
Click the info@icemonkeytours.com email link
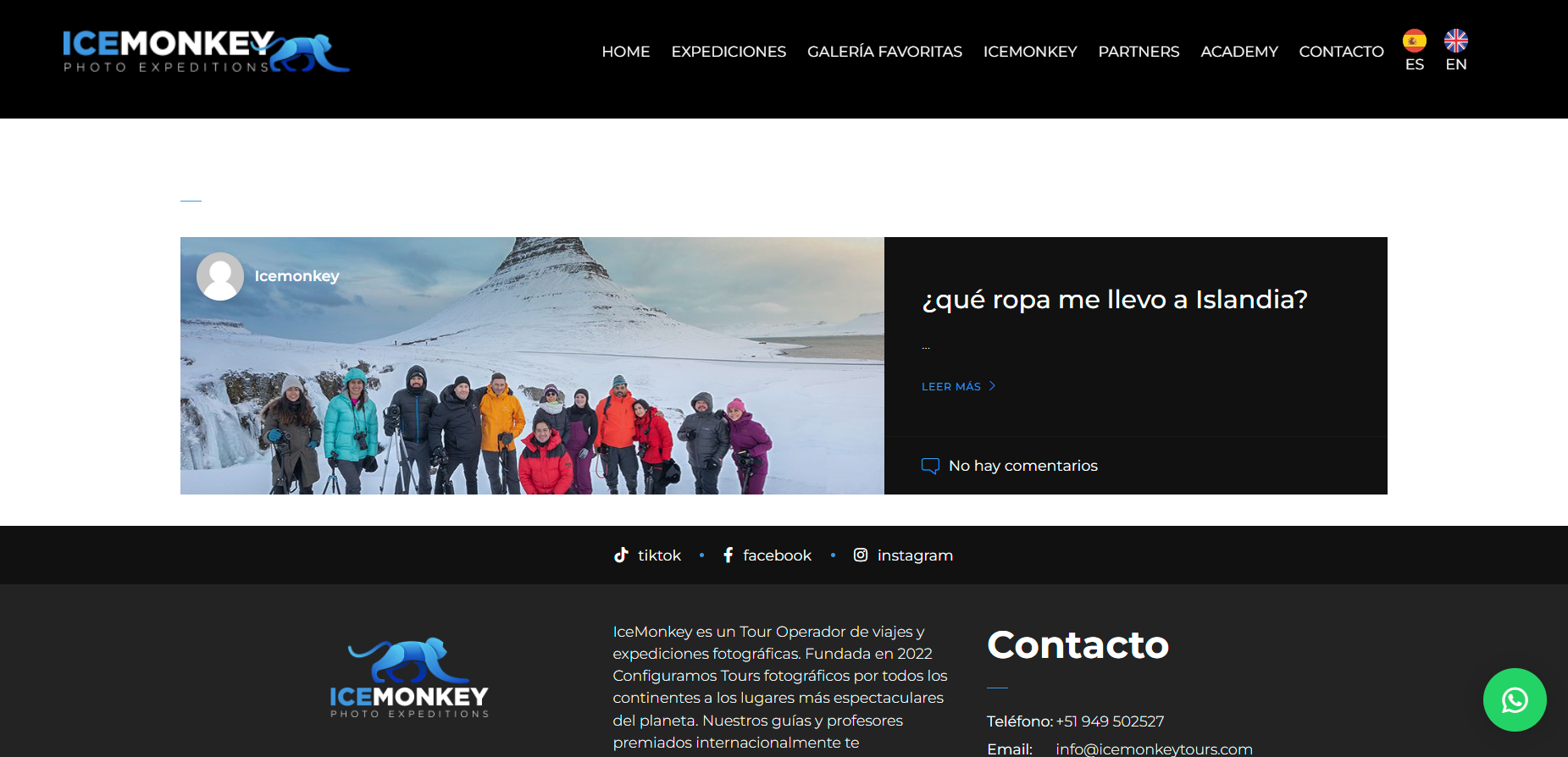pos(1154,749)
